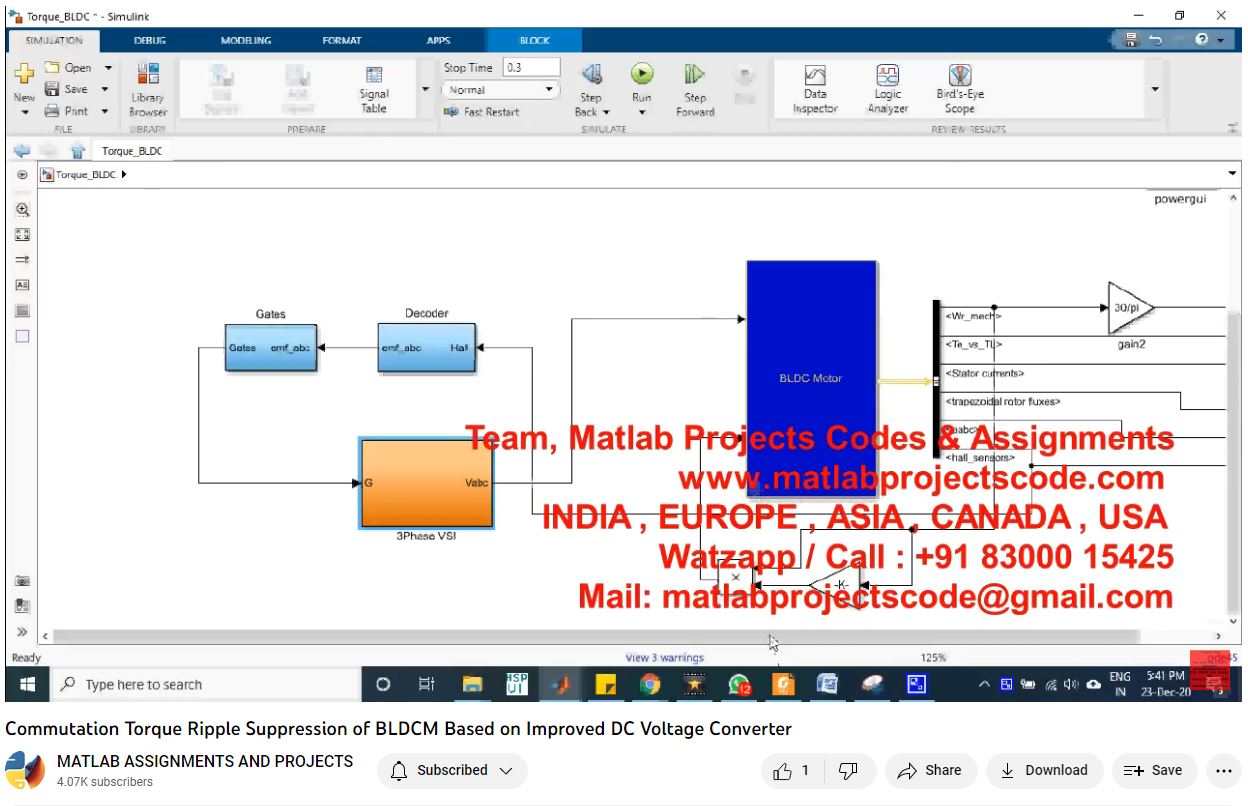Open the Data Inspector
This screenshot has height=806, width=1248.
click(815, 88)
